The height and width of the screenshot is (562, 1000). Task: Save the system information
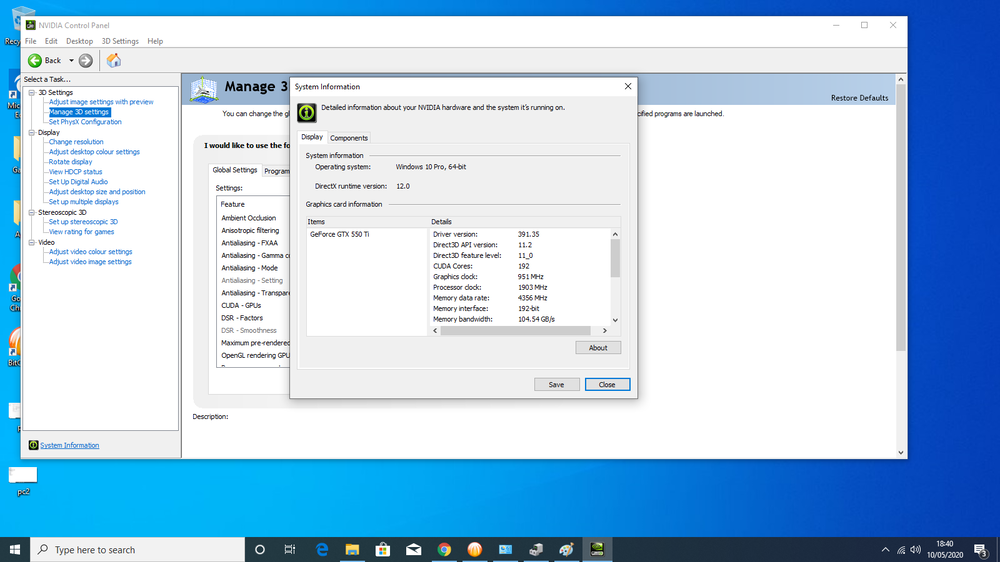[556, 385]
